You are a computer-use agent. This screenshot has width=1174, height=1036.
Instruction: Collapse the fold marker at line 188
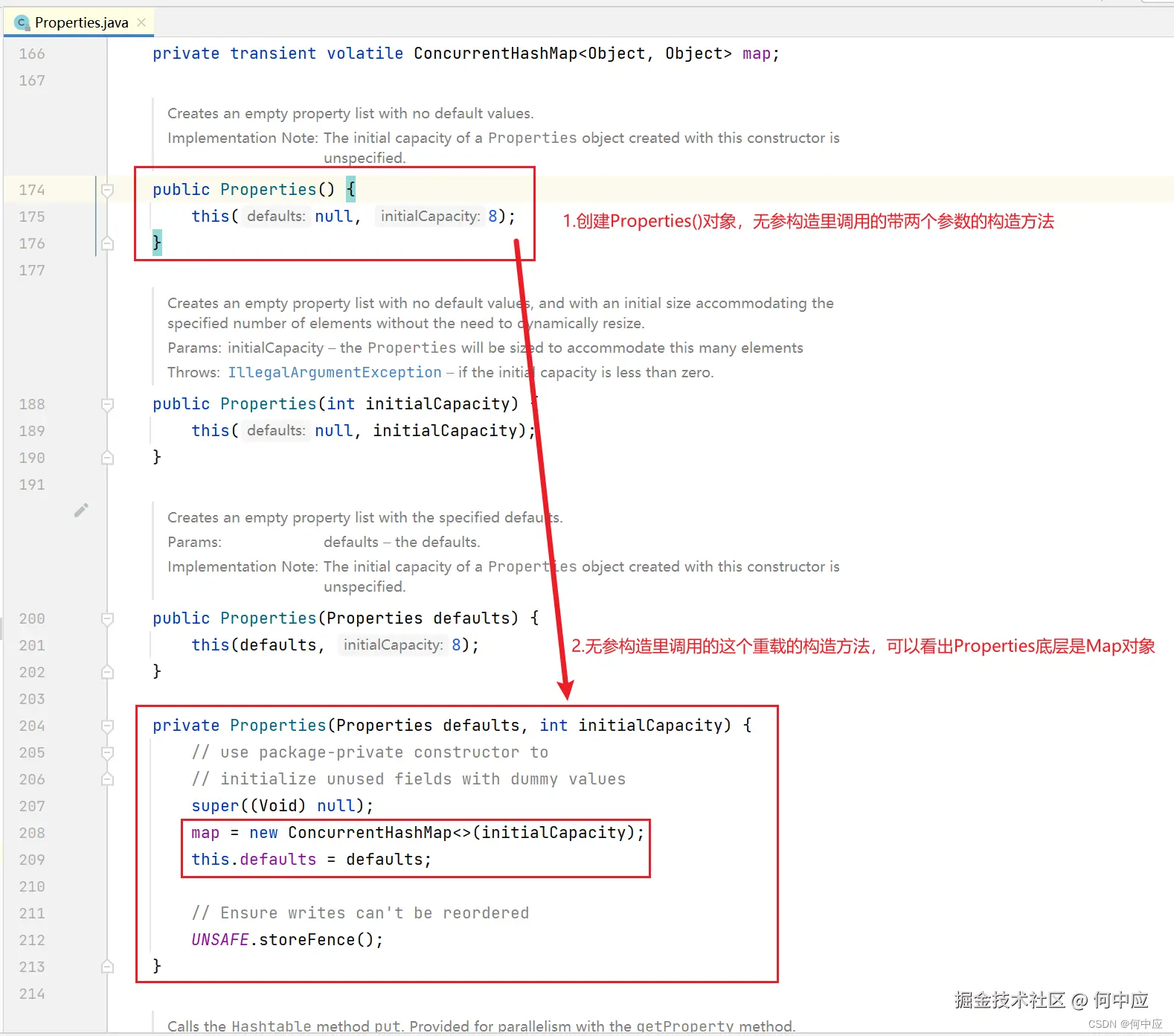tap(107, 404)
